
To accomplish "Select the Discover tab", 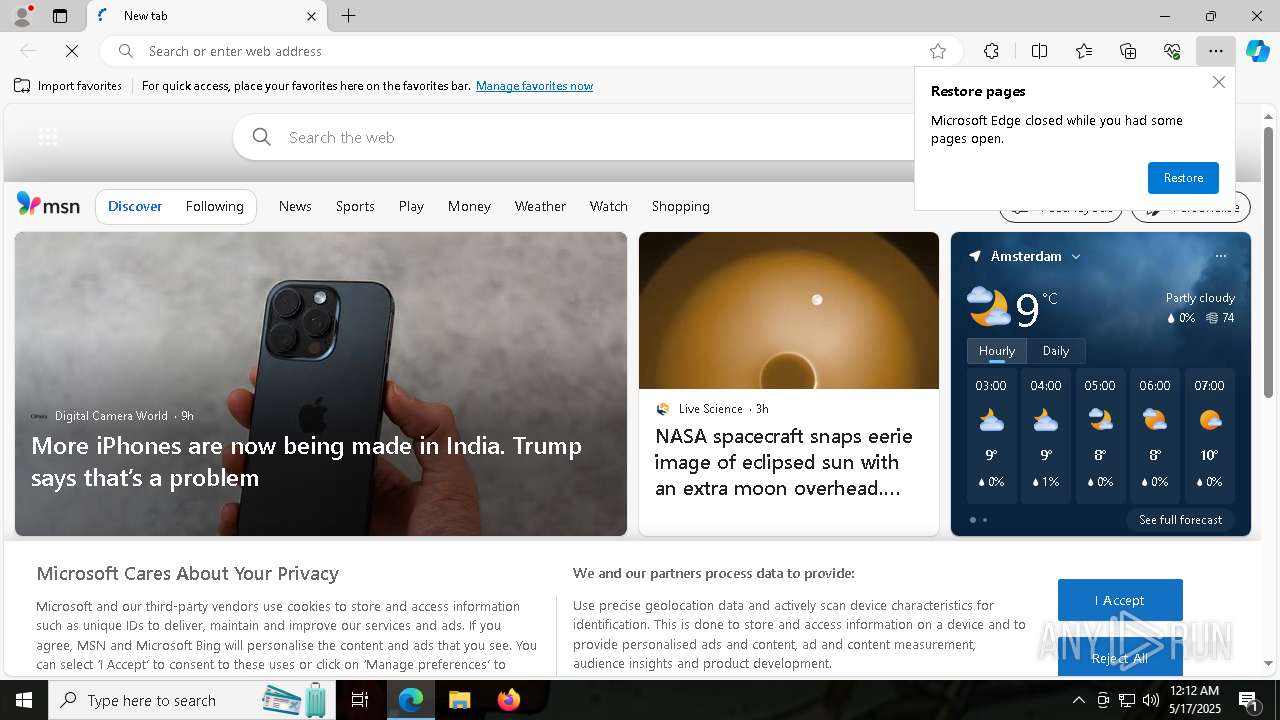I will (x=135, y=206).
